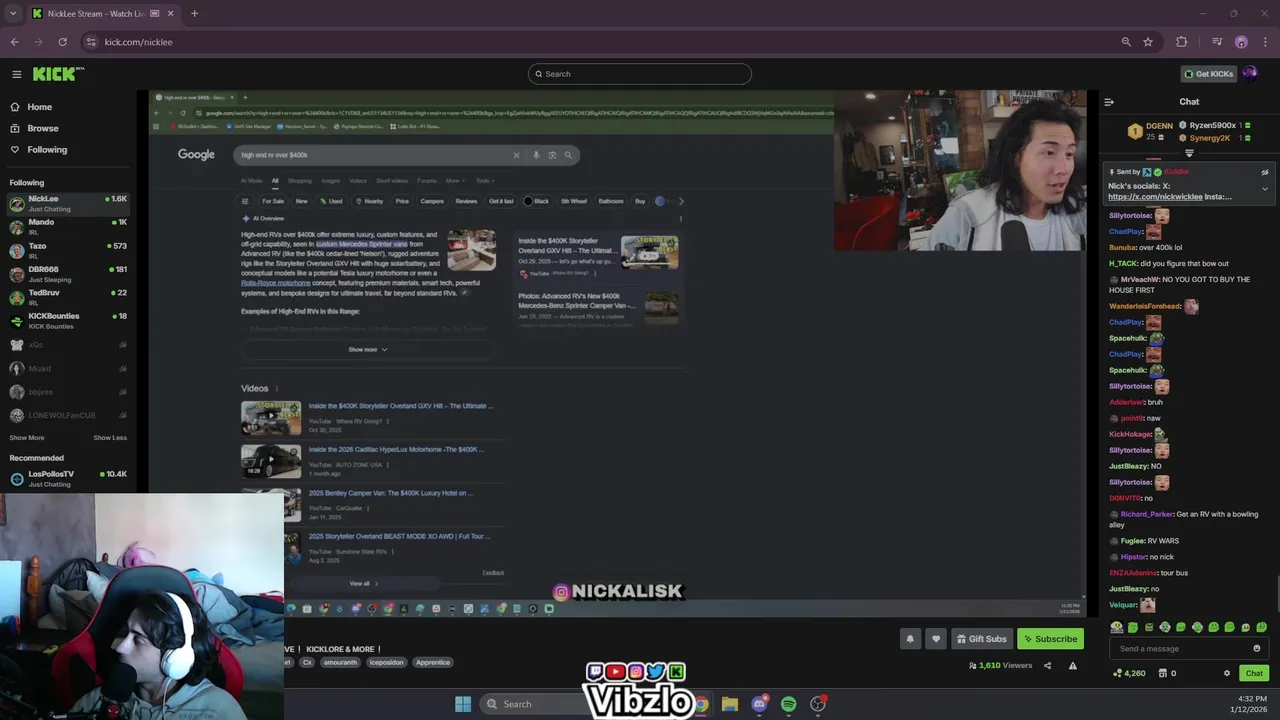Open the browser extensions menu
Screen dimensions: 1280x720
[x=1182, y=42]
